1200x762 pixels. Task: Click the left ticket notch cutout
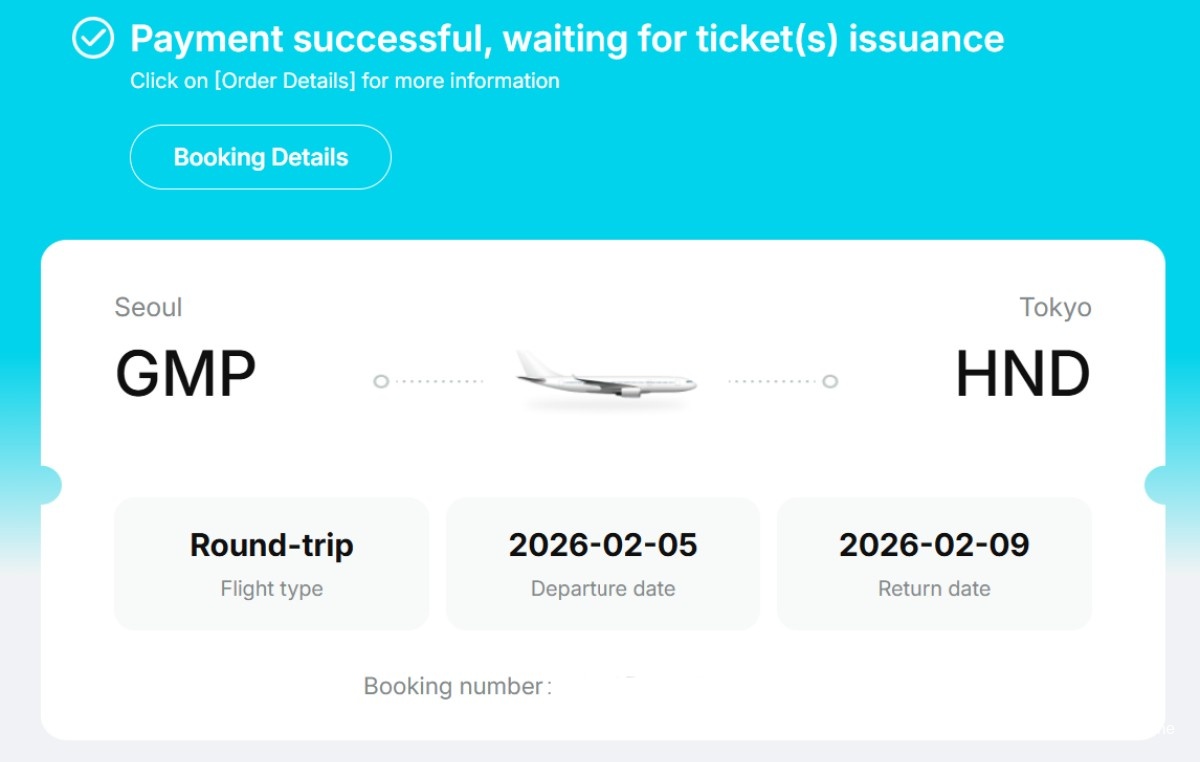[x=49, y=485]
